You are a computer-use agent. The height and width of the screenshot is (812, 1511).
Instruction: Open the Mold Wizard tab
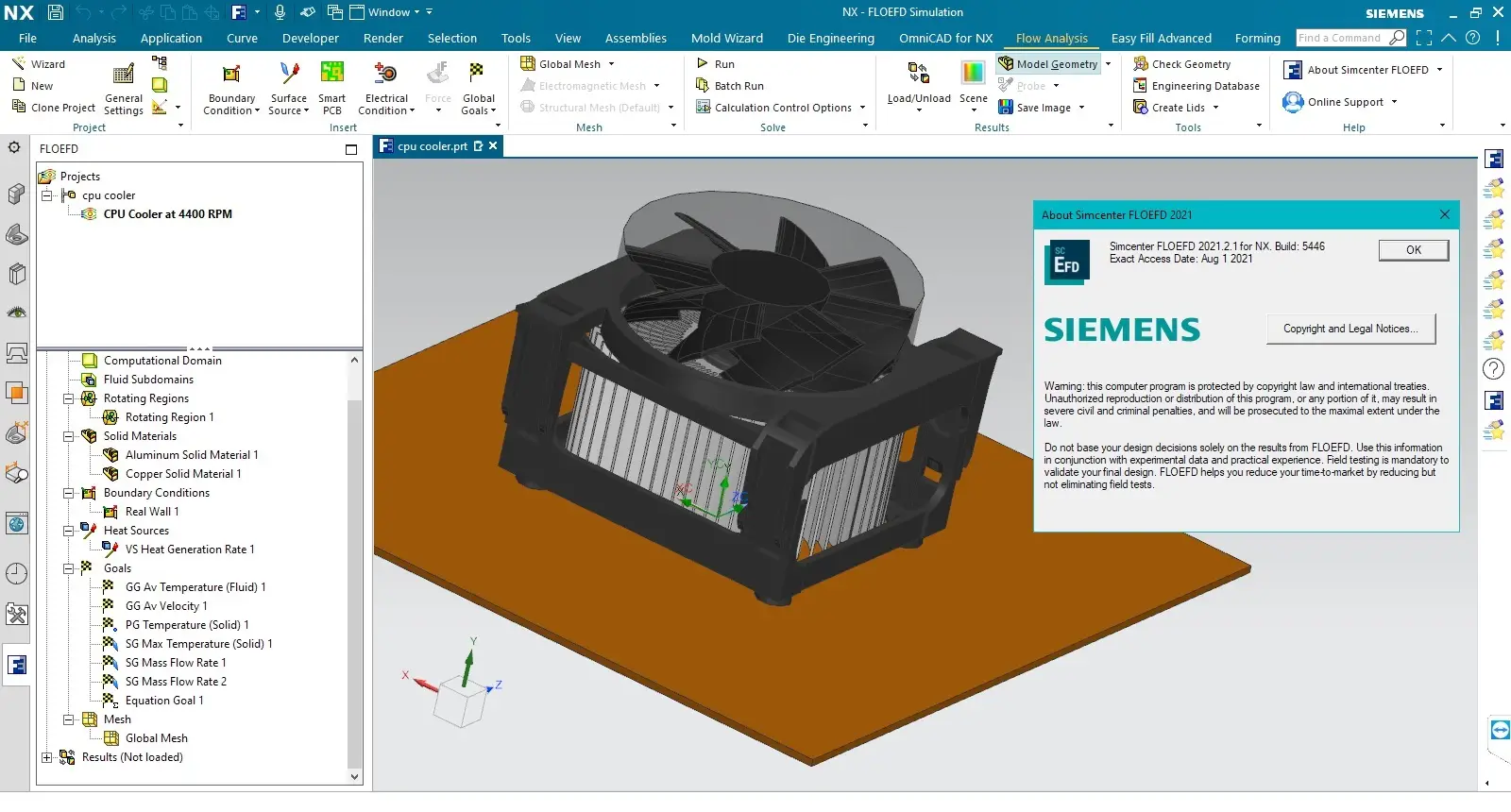coord(726,39)
